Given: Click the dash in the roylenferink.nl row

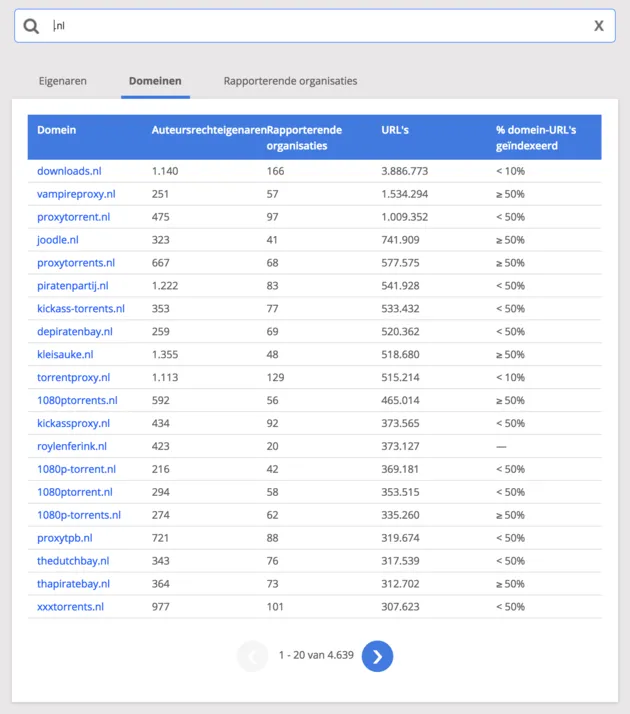Looking at the screenshot, I should [501, 447].
